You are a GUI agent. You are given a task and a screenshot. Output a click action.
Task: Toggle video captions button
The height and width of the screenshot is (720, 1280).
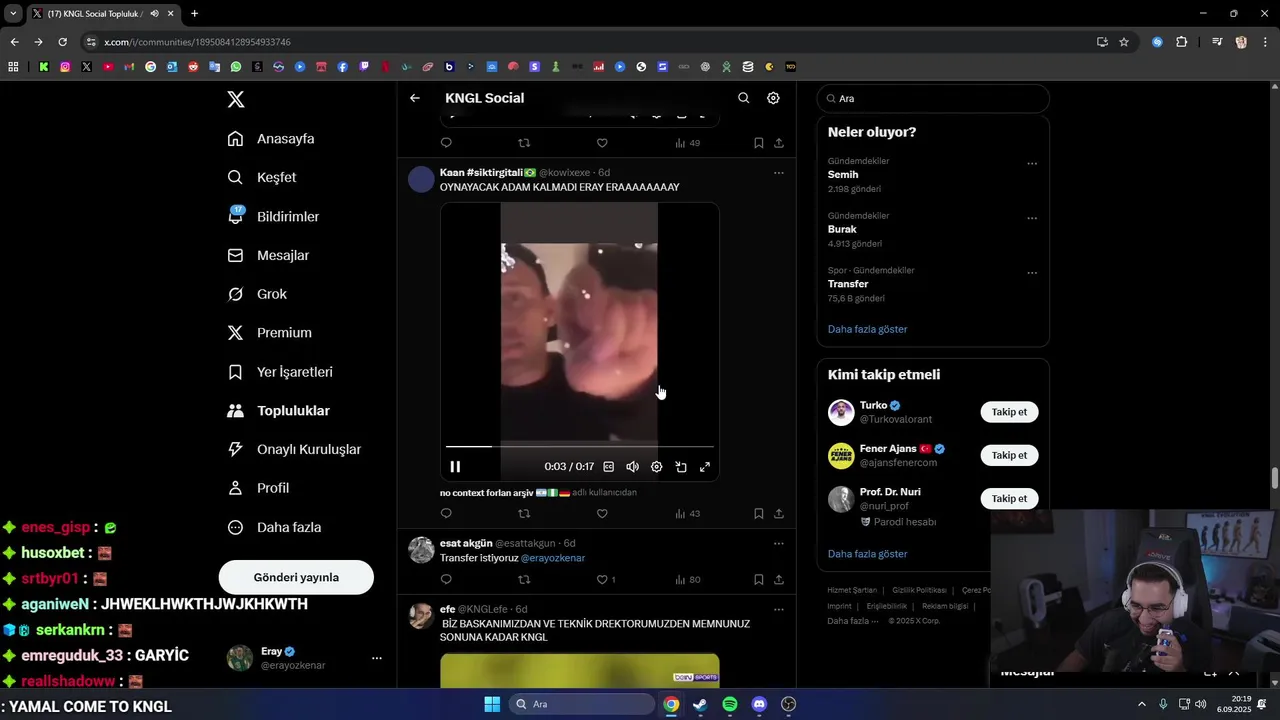point(608,467)
